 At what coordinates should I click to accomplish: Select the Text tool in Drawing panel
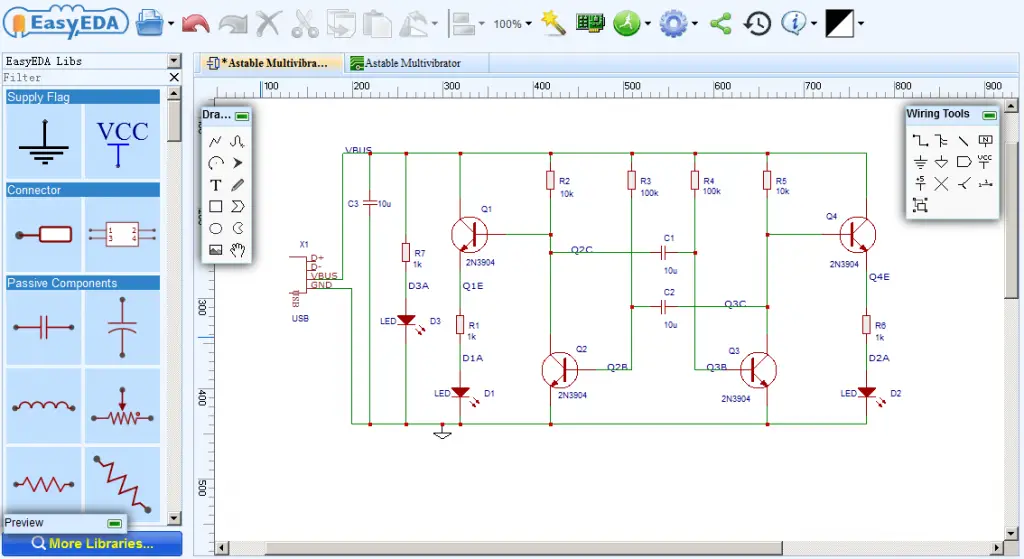click(216, 185)
